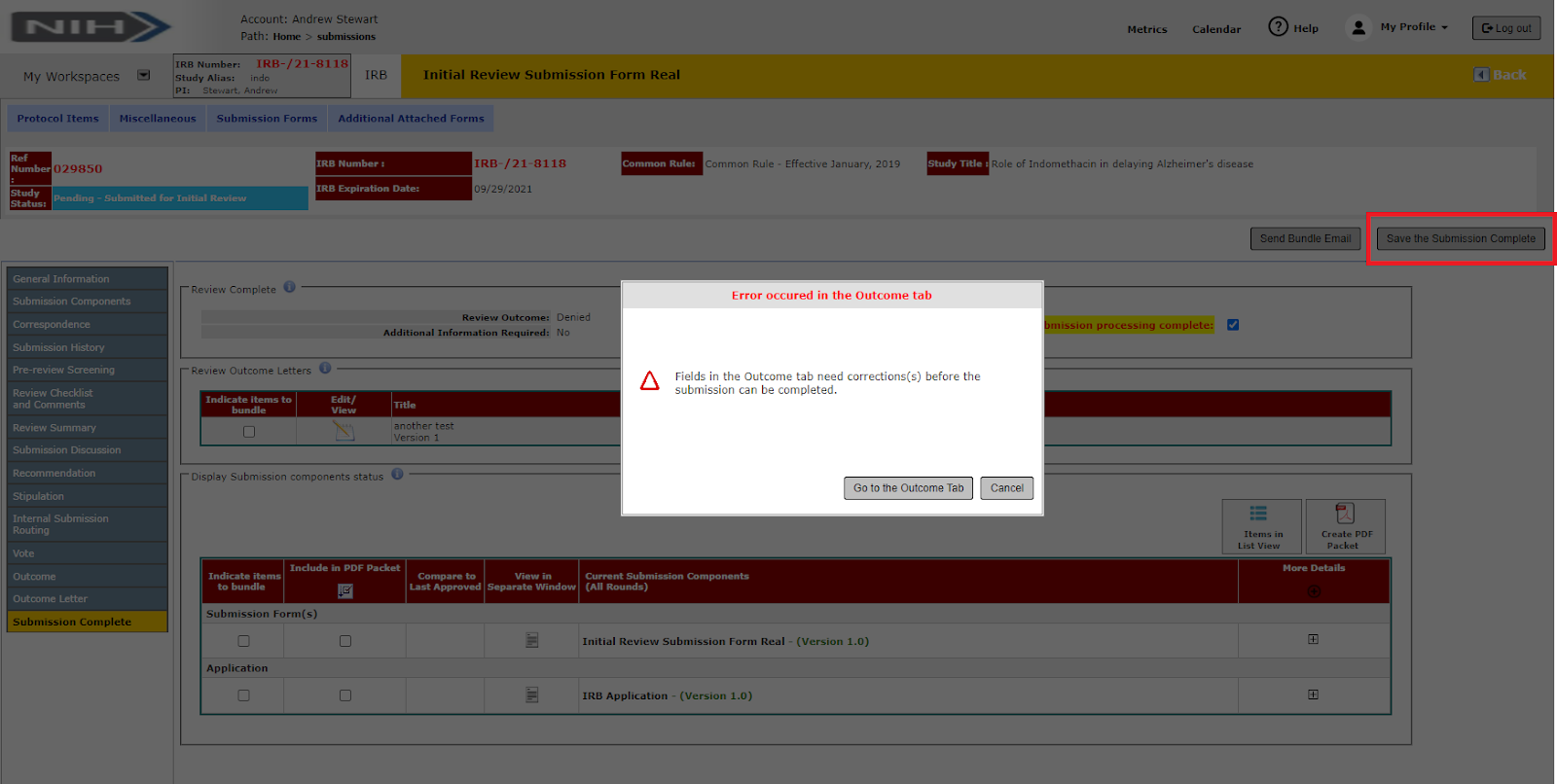The image size is (1557, 784).
Task: Click the Review Outcome Letters info icon
Action: pyautogui.click(x=325, y=369)
